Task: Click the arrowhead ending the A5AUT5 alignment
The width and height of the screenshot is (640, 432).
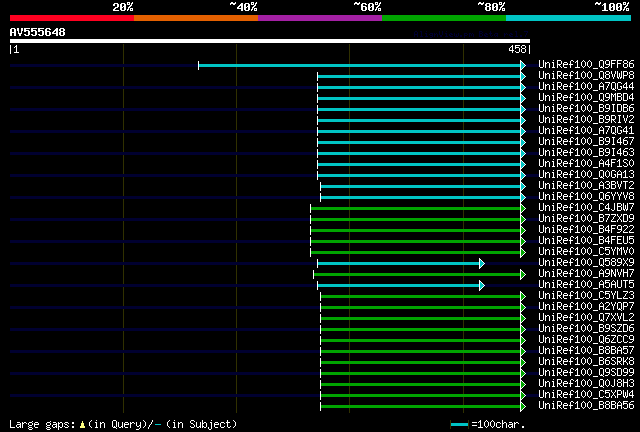Action: 482,285
